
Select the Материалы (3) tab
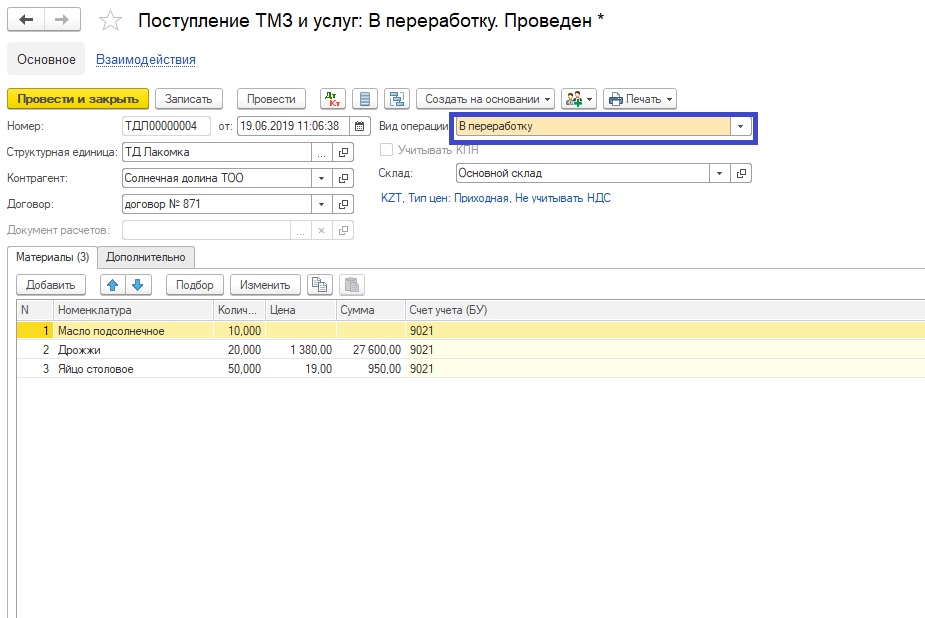[x=53, y=257]
